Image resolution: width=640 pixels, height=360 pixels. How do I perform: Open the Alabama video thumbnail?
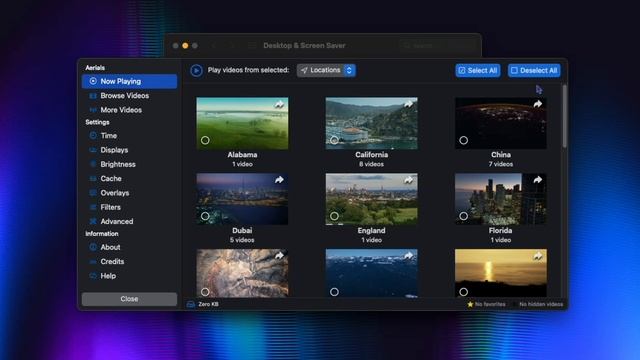(x=242, y=123)
